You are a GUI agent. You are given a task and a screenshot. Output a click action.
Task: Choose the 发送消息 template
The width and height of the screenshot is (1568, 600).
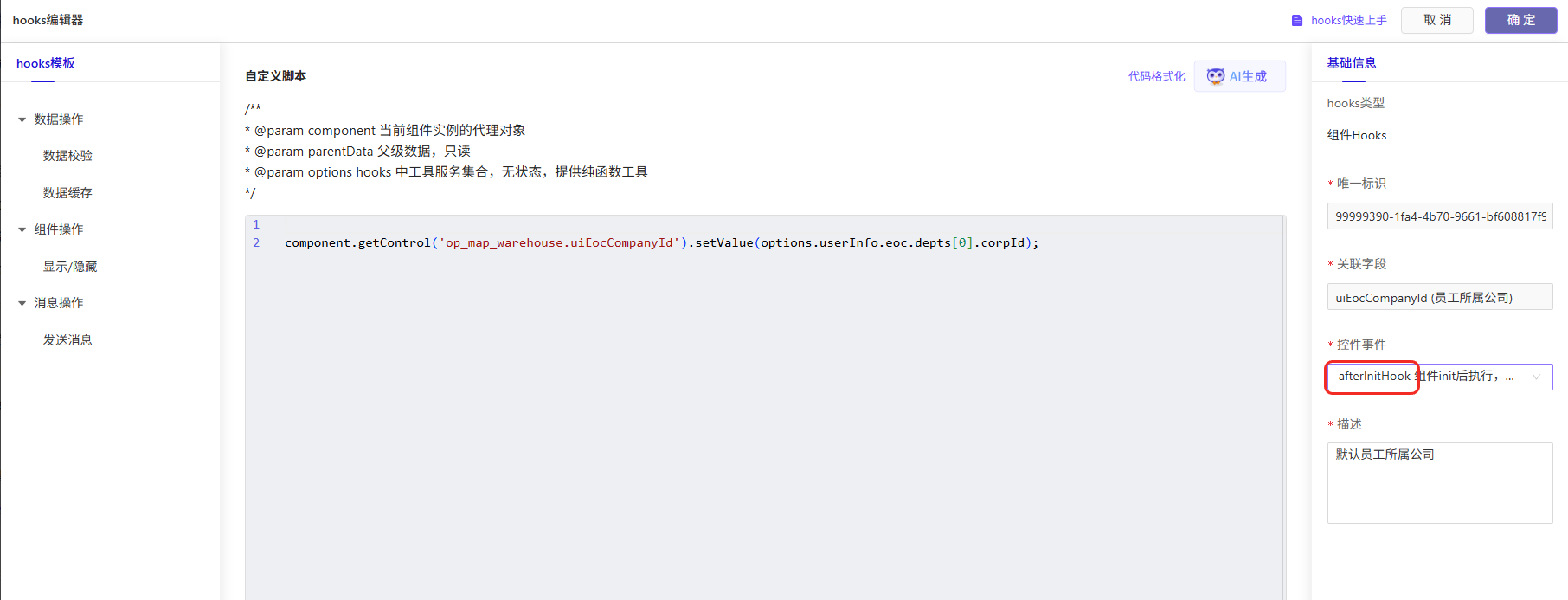(67, 340)
